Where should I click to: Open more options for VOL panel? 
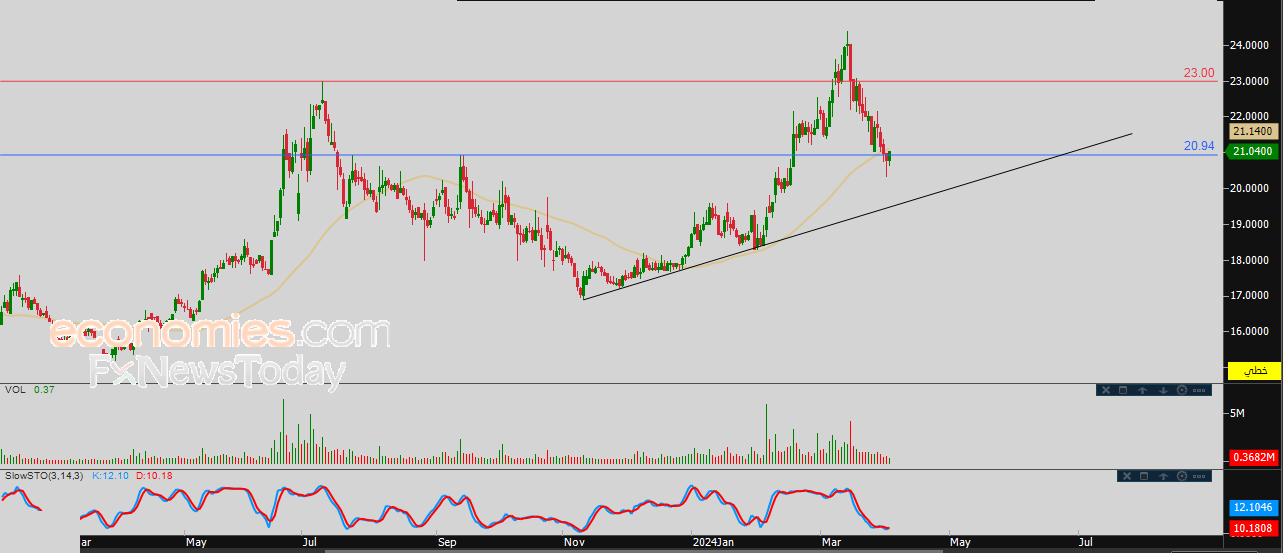(x=1199, y=390)
